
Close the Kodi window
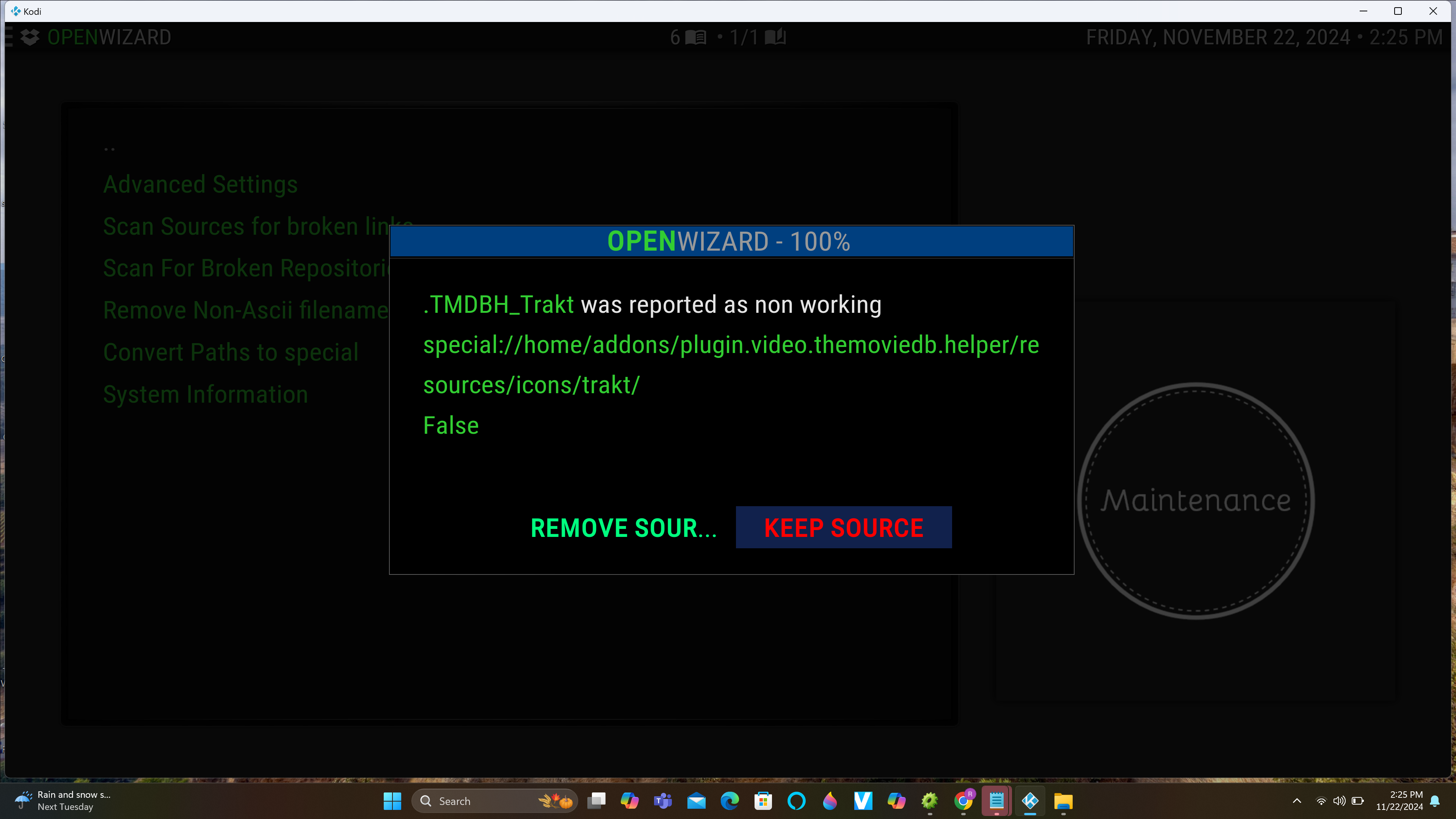click(1433, 11)
